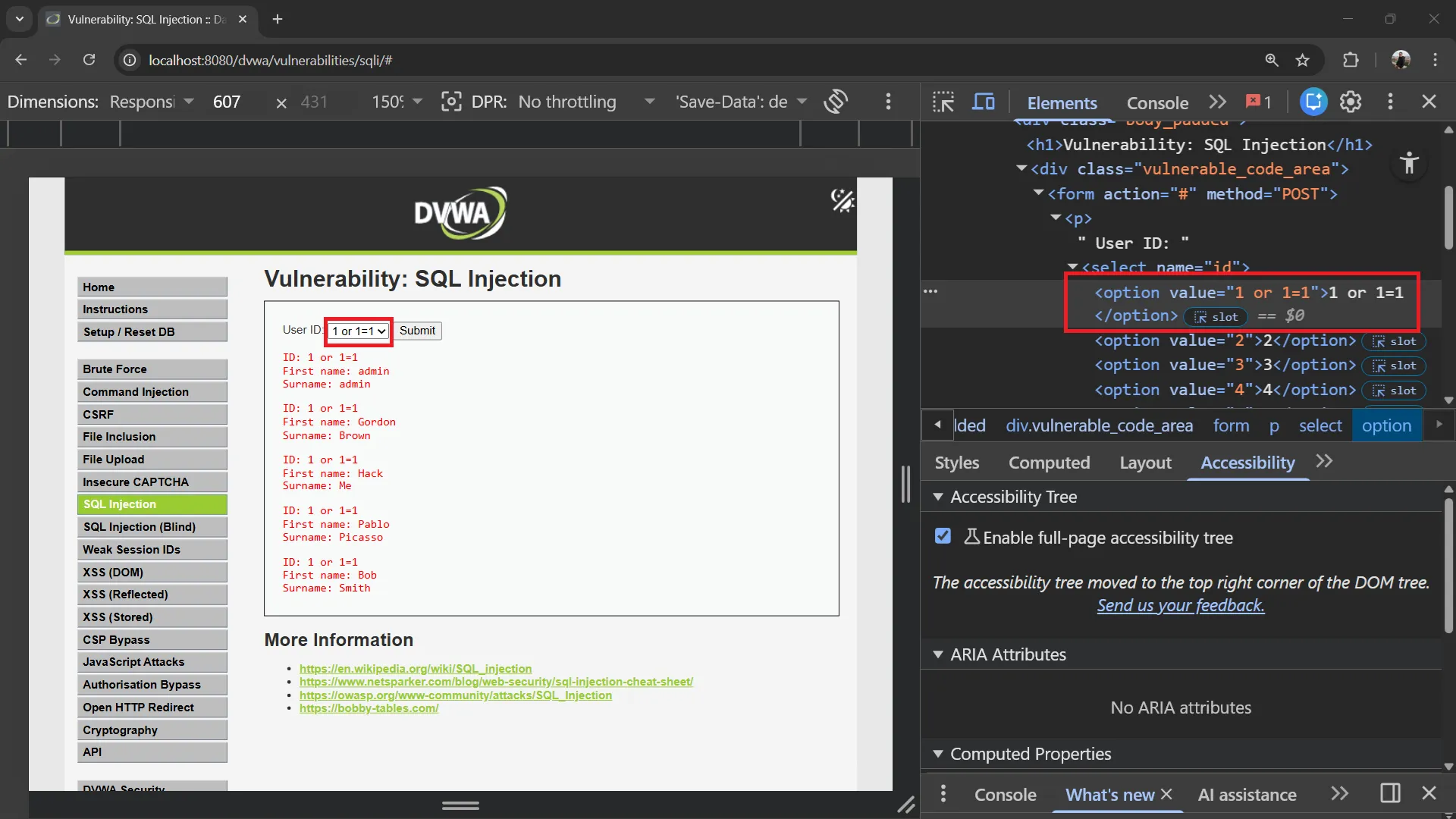Enable full-page accessibility tree checkbox
This screenshot has height=819, width=1456.
(943, 536)
